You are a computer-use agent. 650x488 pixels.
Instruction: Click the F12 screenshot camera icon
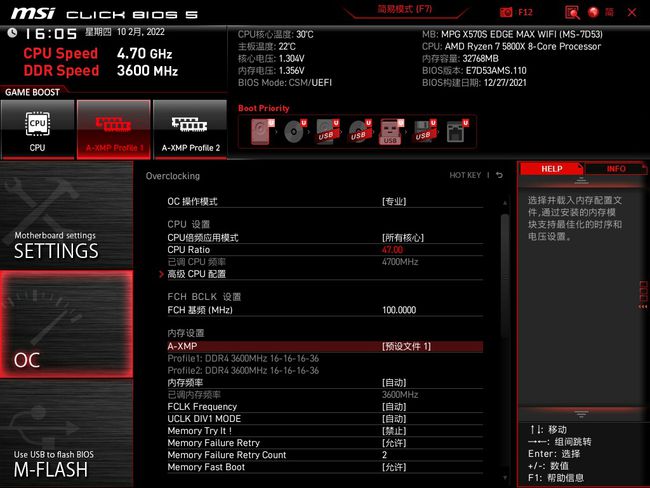click(x=506, y=12)
